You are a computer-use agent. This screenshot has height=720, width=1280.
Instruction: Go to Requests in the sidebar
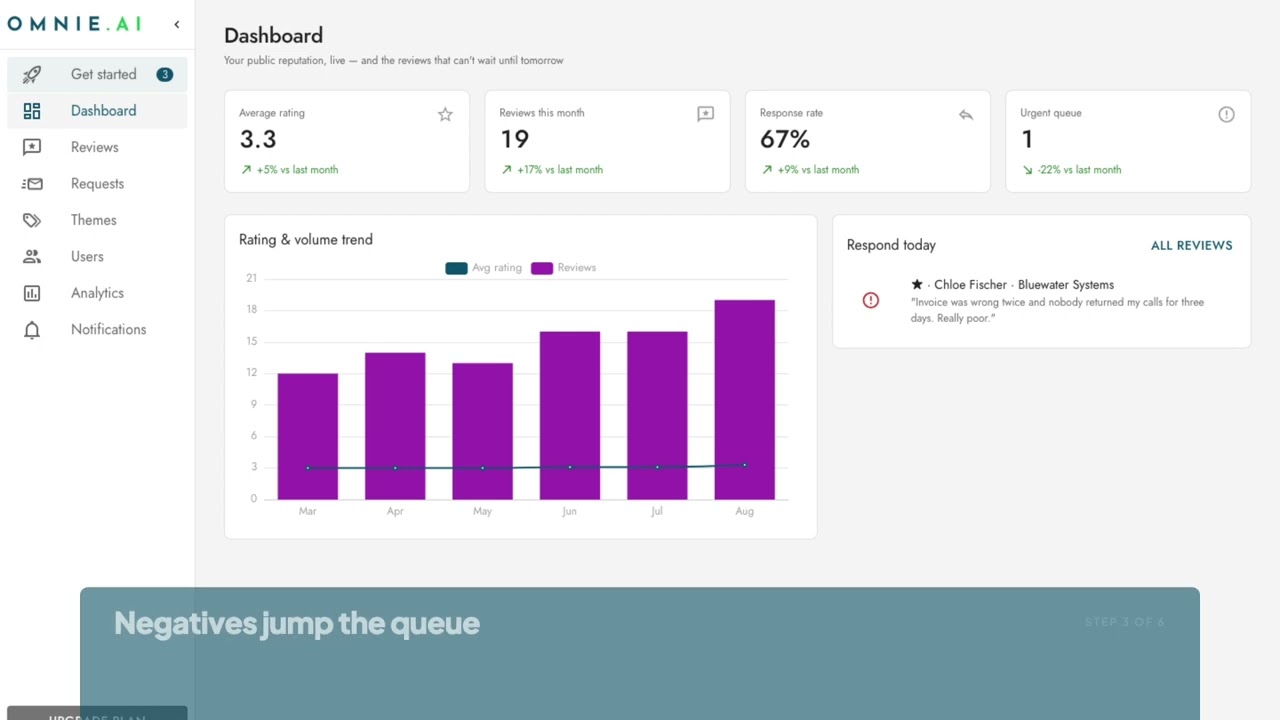tap(97, 184)
